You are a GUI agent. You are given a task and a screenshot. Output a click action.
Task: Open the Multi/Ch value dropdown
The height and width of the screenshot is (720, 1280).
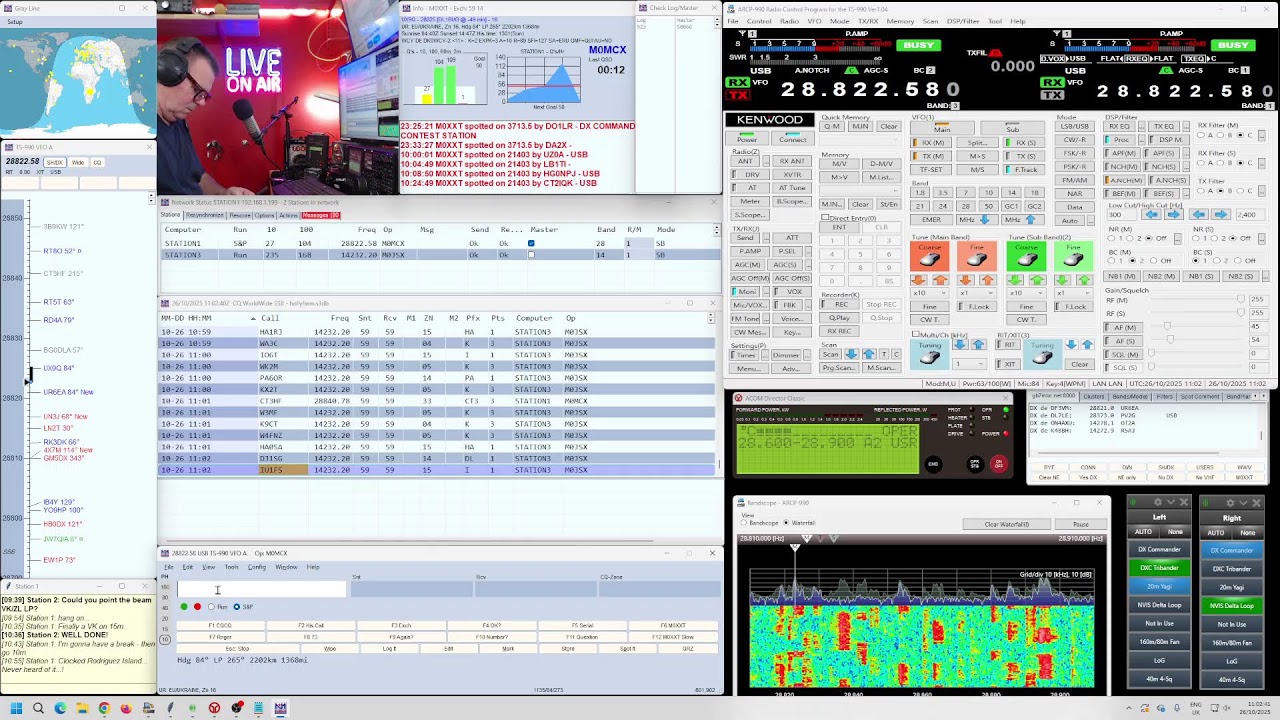click(969, 364)
